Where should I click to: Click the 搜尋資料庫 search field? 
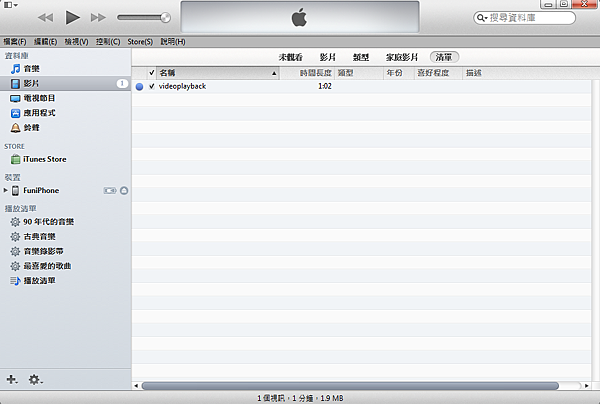click(524, 18)
